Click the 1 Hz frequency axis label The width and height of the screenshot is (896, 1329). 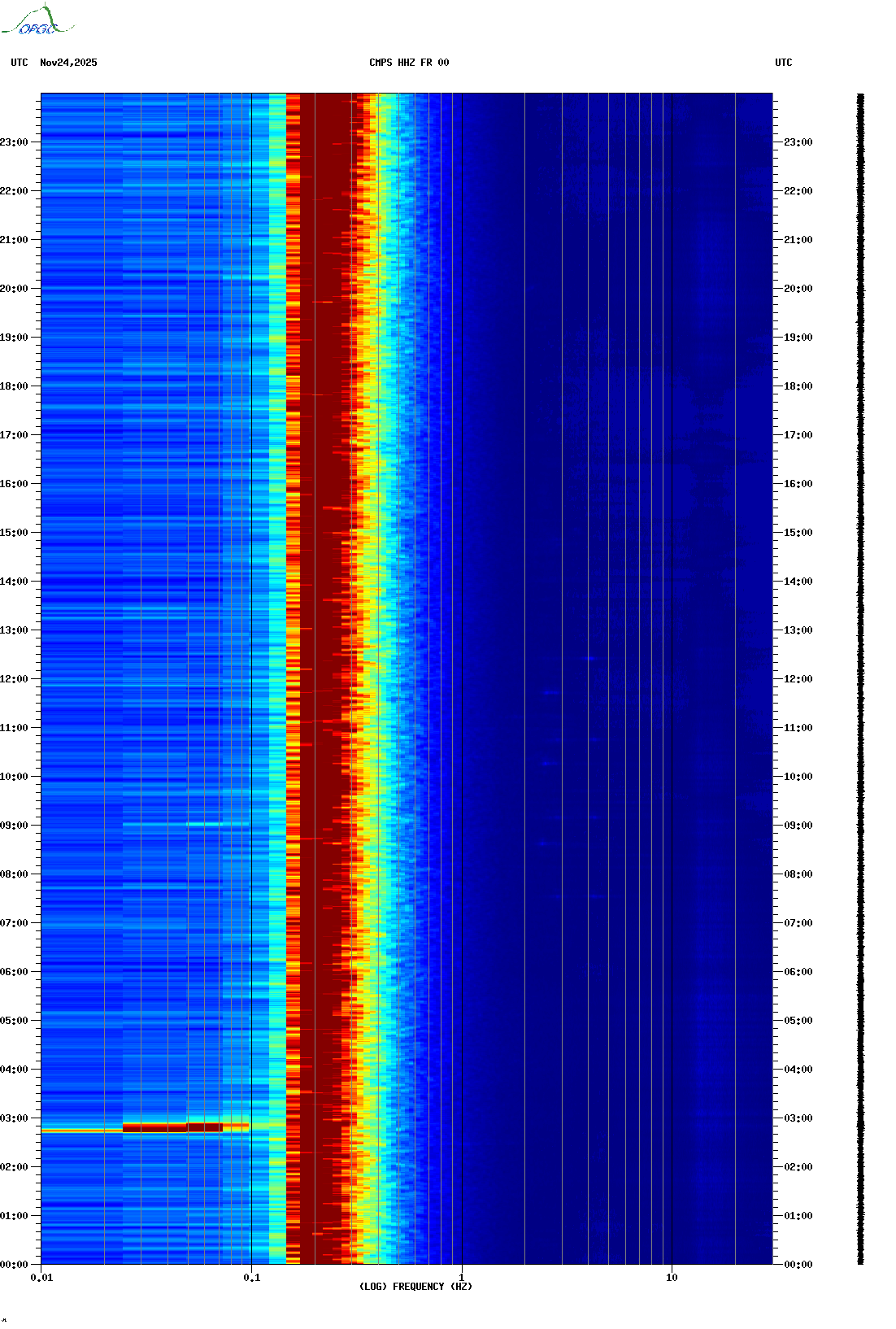click(x=462, y=1278)
